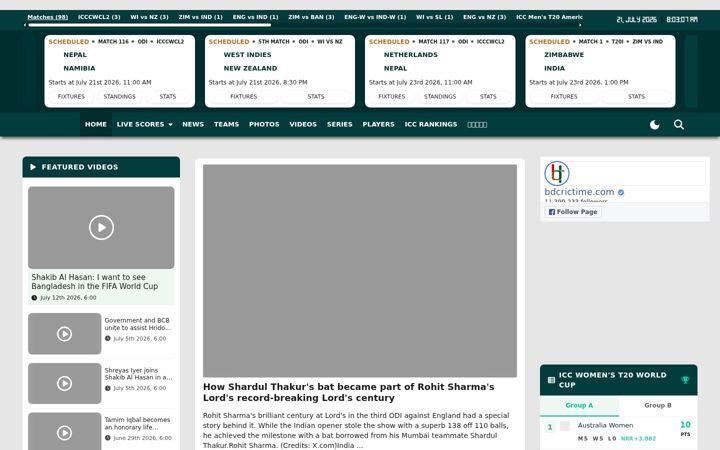Open the Series menu item
The width and height of the screenshot is (720, 450).
coord(339,124)
